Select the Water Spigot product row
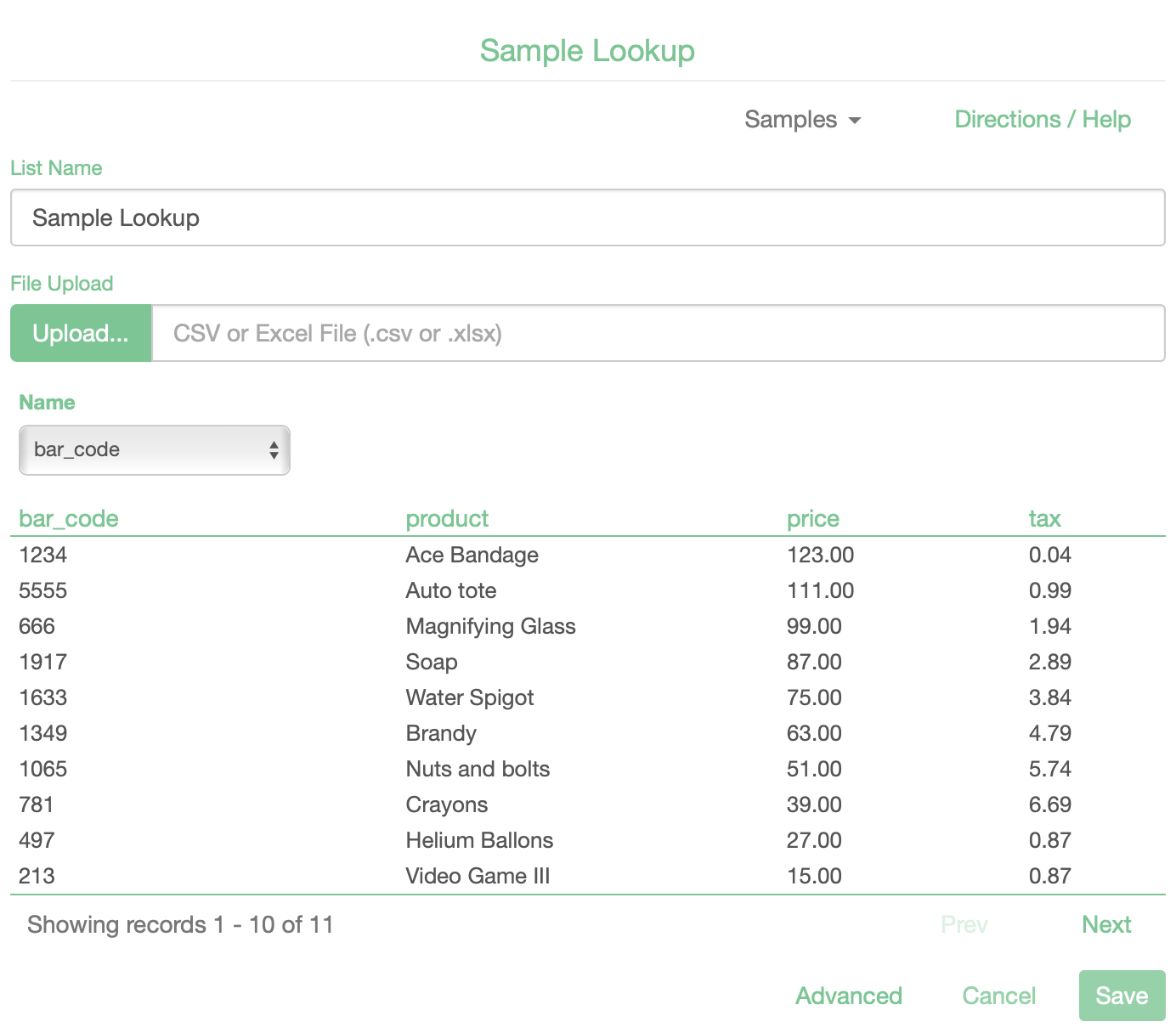1176x1033 pixels. (469, 698)
